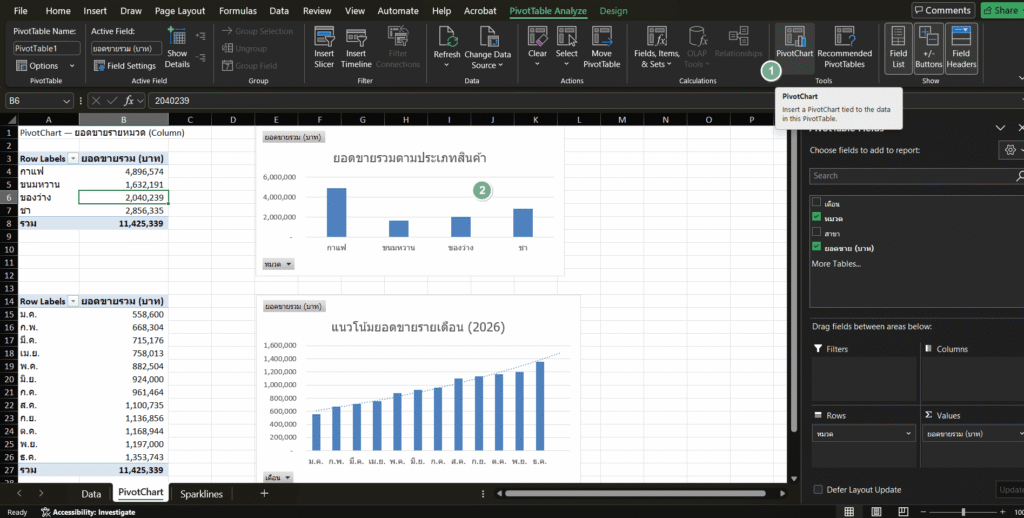Click the Search fields input box
Viewport: 1024px width, 518px height.
coord(916,176)
